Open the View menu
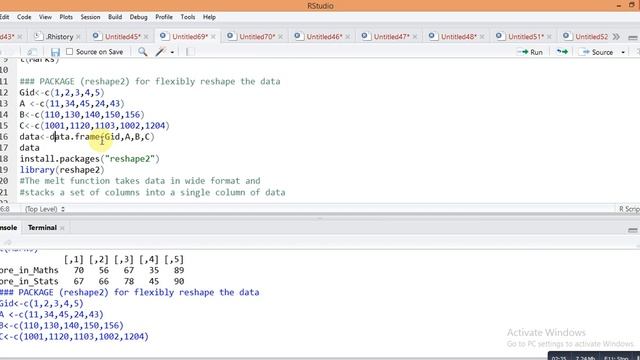The width and height of the screenshot is (640, 360). click(45, 17)
